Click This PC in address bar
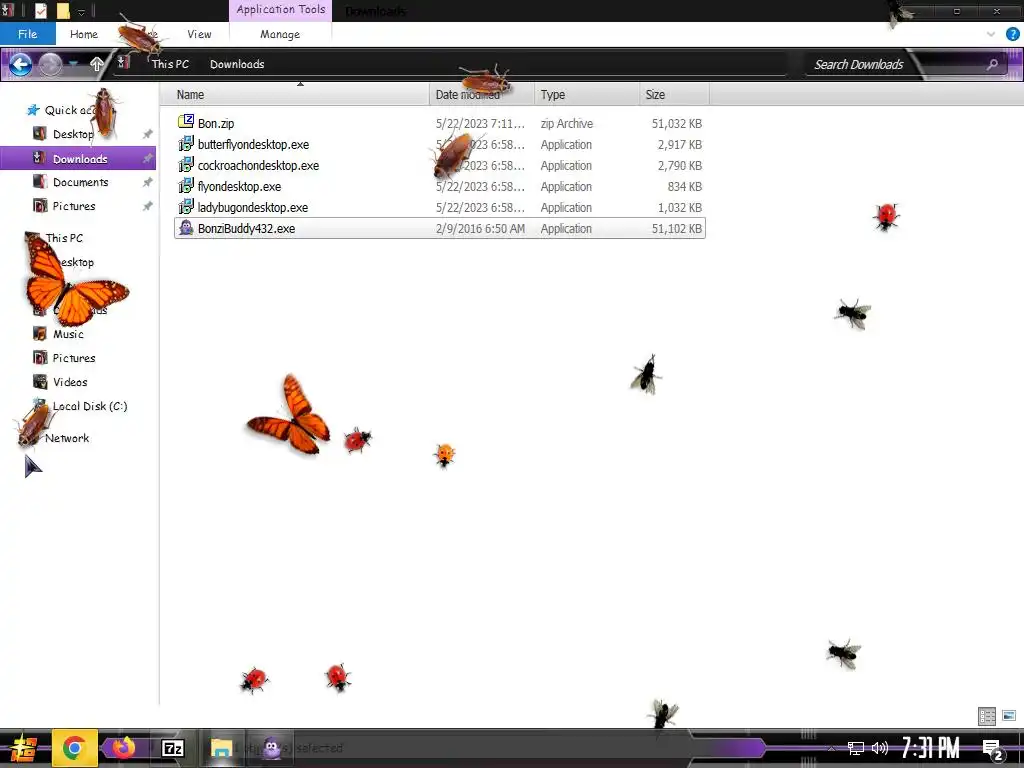1024x768 pixels. (x=170, y=64)
